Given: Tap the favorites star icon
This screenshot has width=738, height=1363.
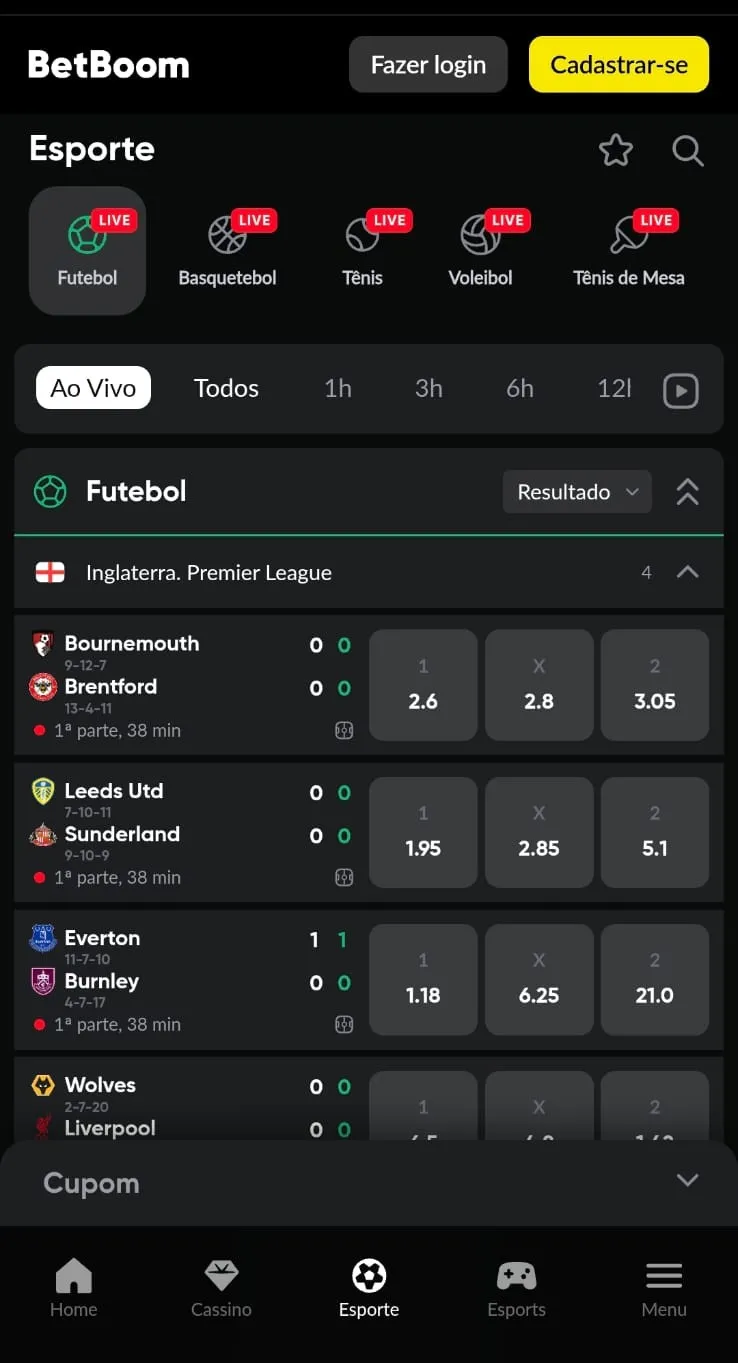Looking at the screenshot, I should [615, 151].
